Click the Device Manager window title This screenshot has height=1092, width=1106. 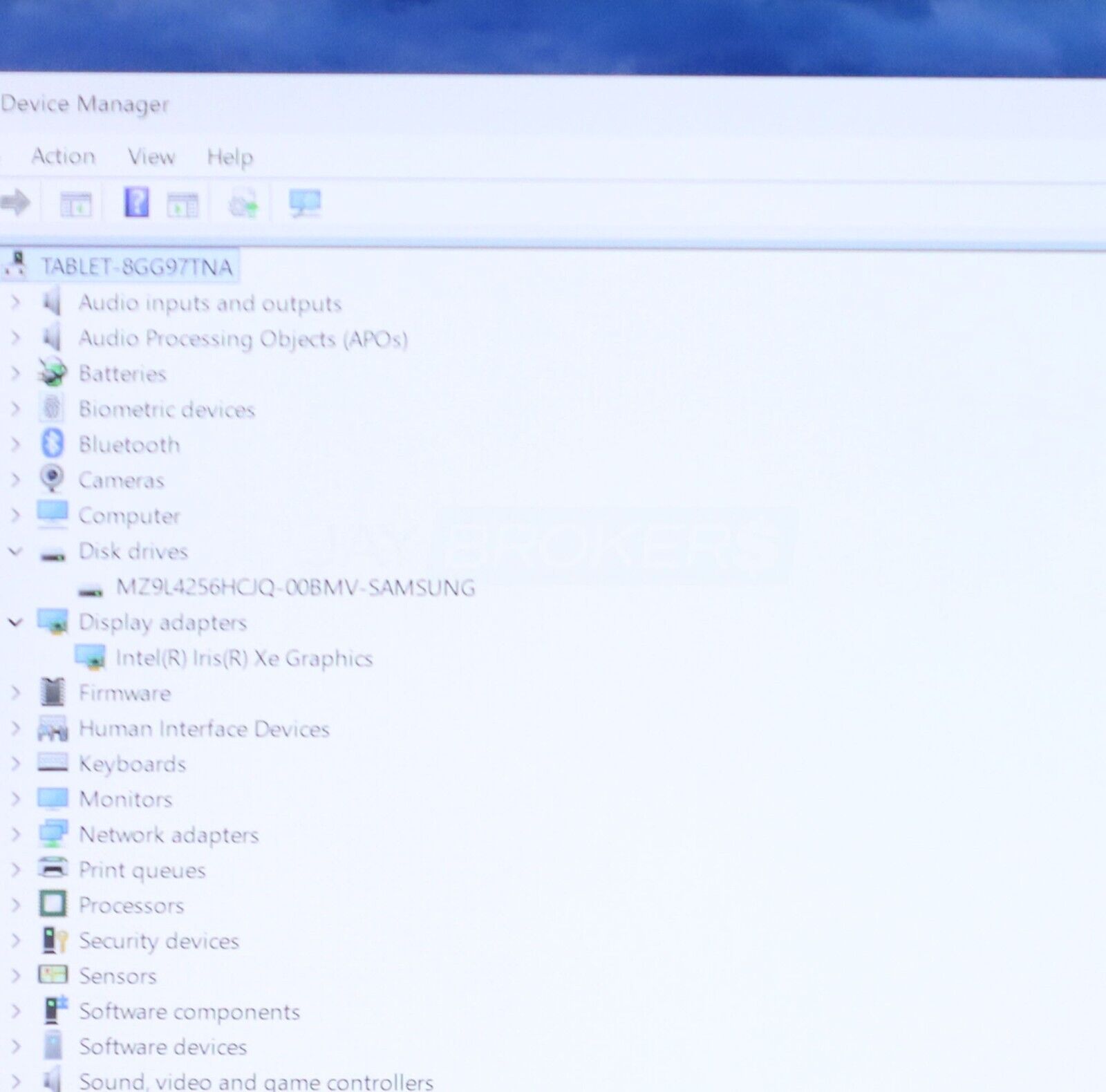[x=85, y=104]
